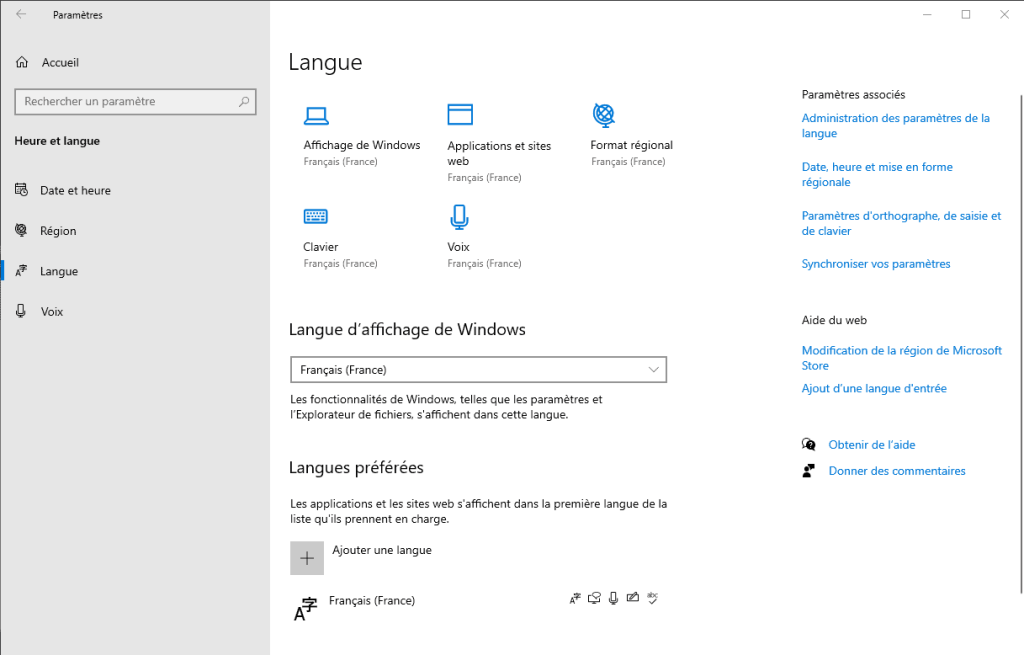This screenshot has width=1024, height=655.
Task: Click the back arrow in title bar
Action: [21, 15]
